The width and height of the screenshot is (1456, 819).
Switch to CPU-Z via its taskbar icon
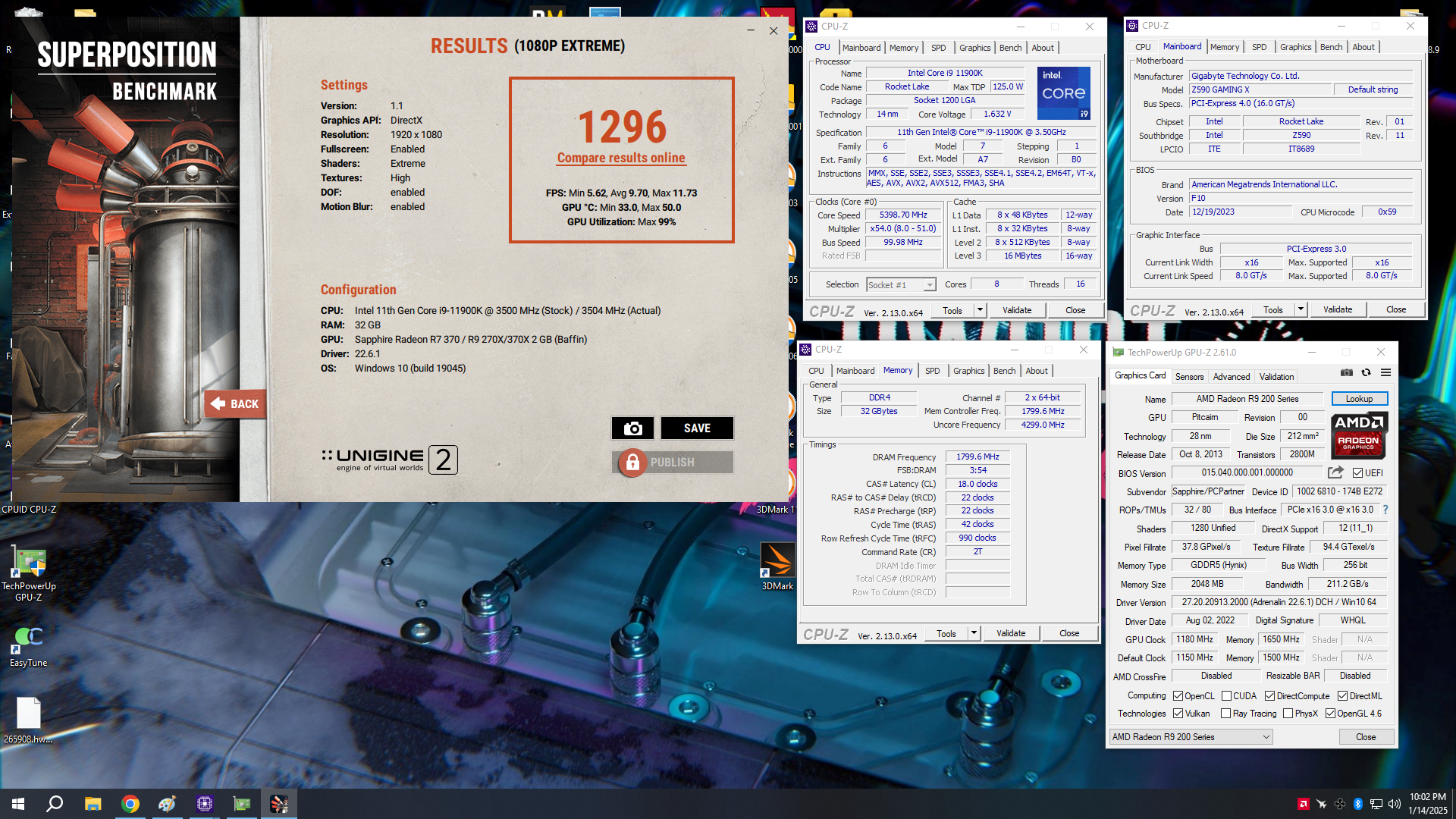click(205, 804)
